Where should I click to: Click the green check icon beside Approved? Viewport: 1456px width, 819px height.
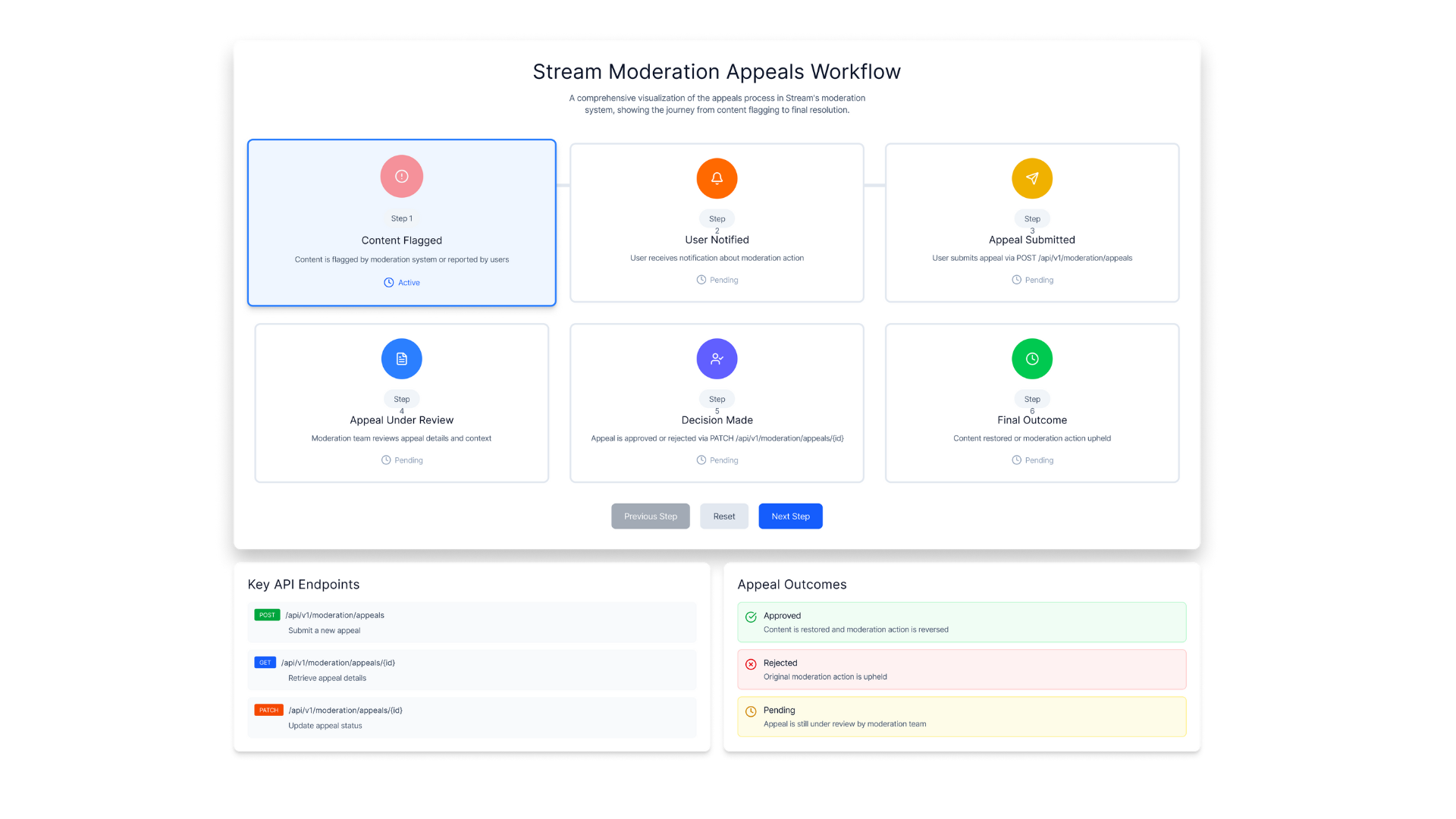pyautogui.click(x=751, y=616)
